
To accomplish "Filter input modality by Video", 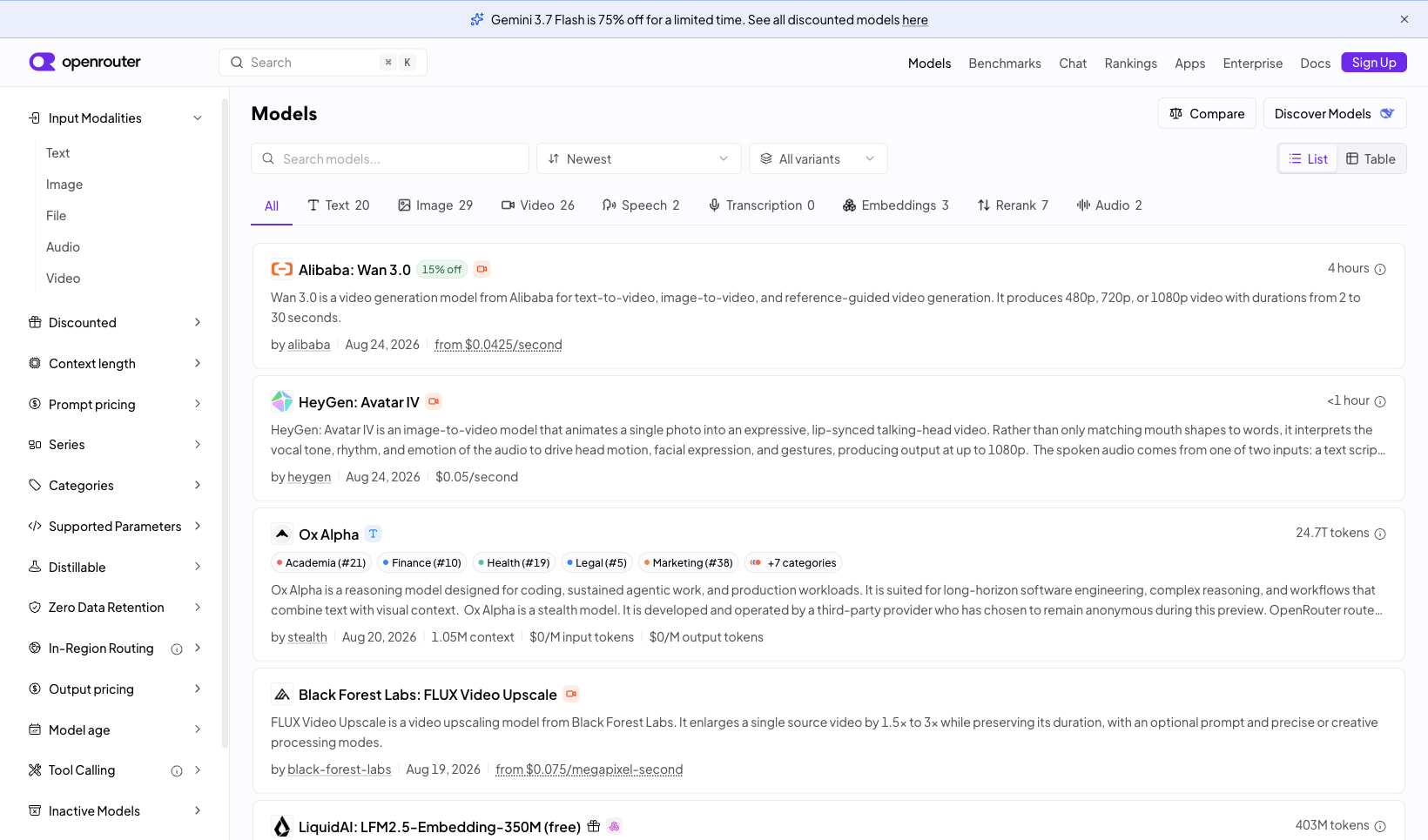I will pyautogui.click(x=63, y=279).
